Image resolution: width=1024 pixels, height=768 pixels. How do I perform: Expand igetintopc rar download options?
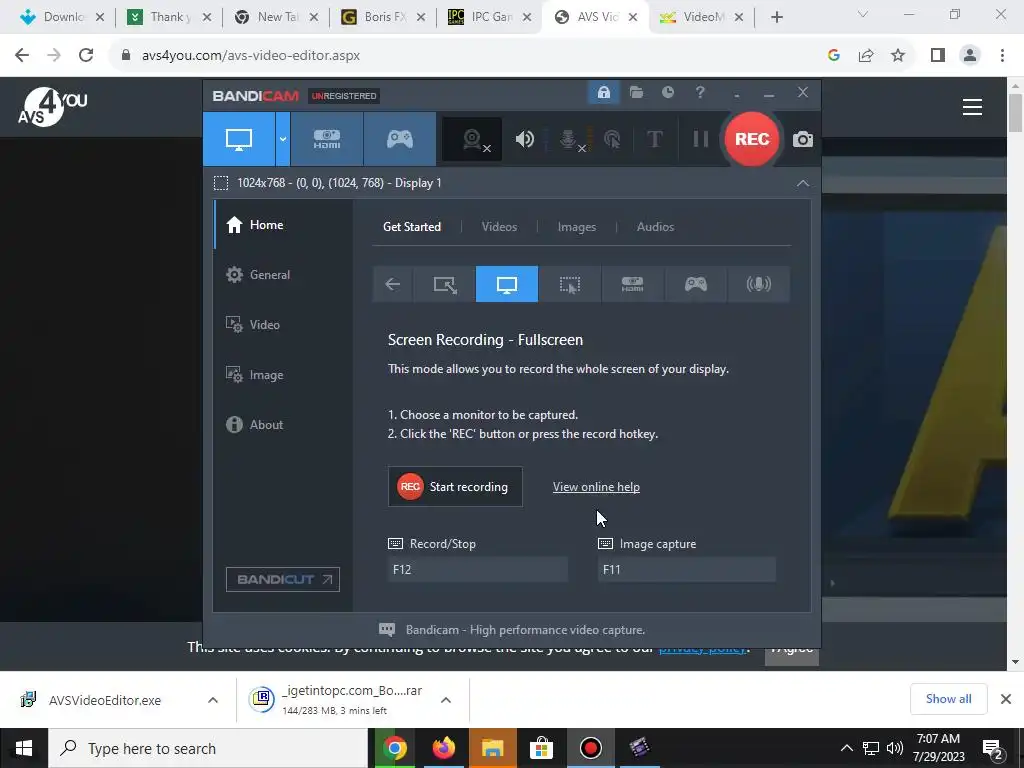(x=446, y=700)
